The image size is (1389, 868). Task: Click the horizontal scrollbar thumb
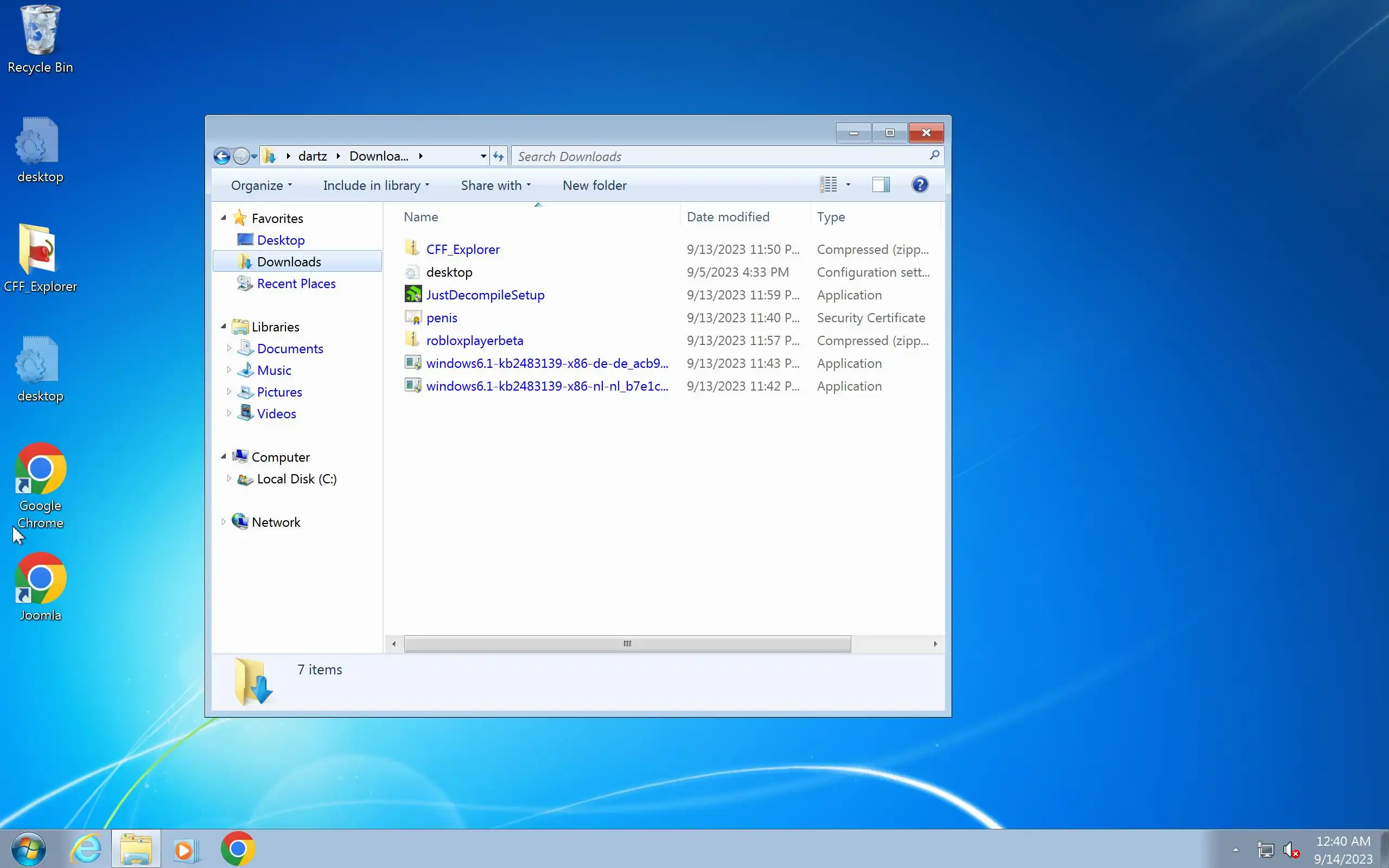[x=627, y=643]
